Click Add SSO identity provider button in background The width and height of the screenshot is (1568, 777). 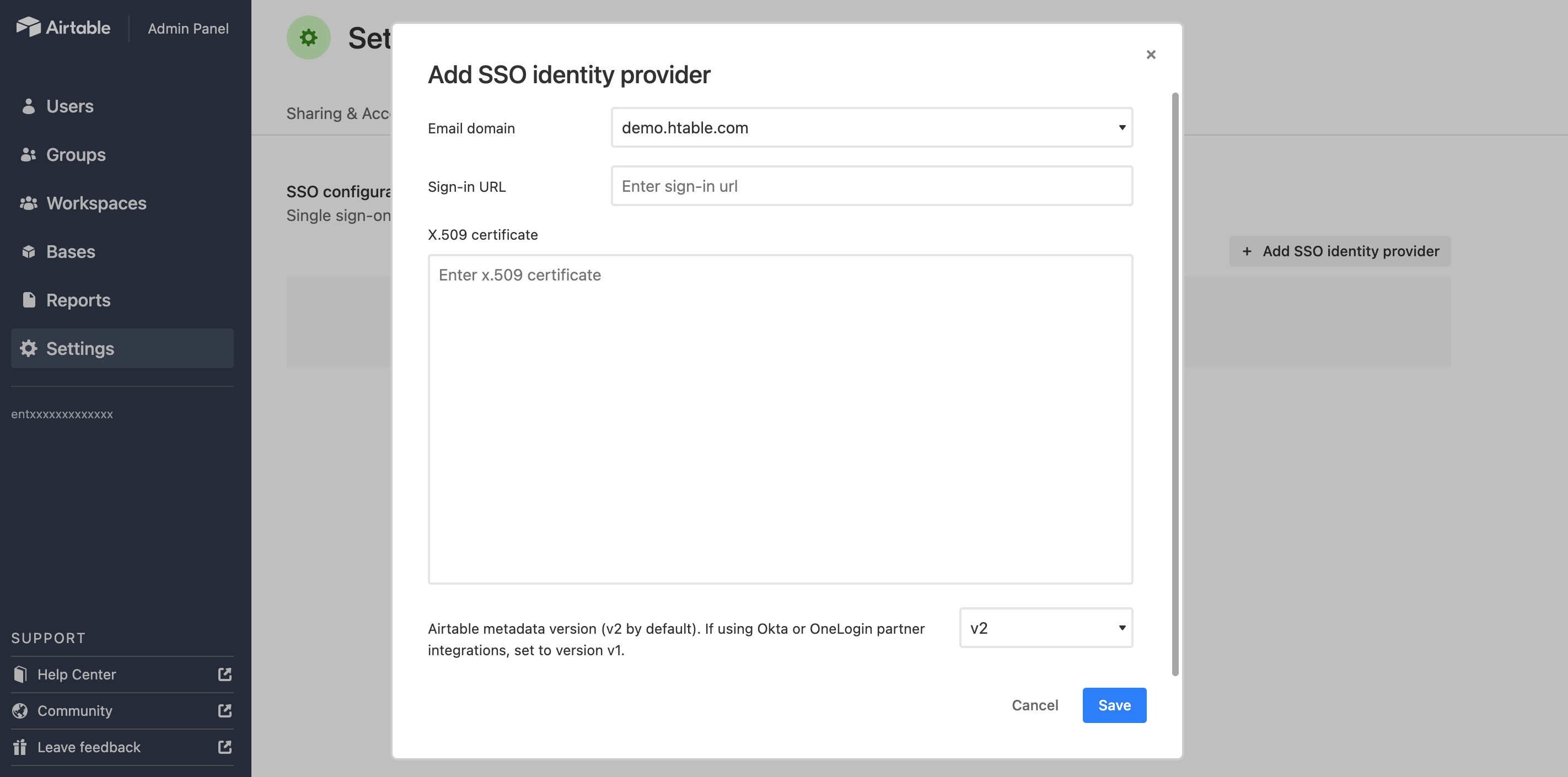pyautogui.click(x=1340, y=251)
